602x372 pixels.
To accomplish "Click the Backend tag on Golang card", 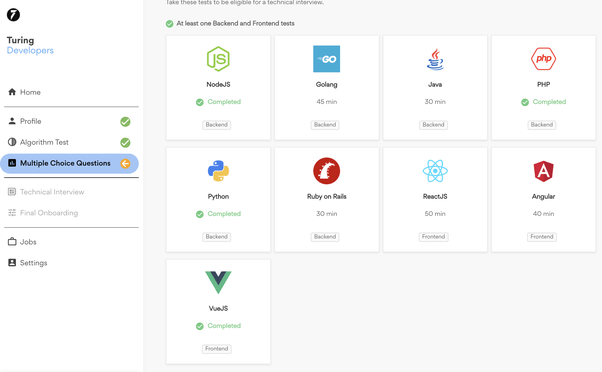I will [325, 125].
